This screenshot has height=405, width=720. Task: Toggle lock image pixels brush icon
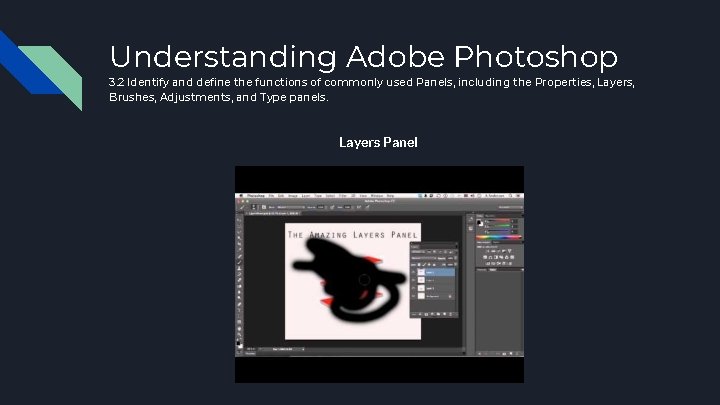pos(424,264)
